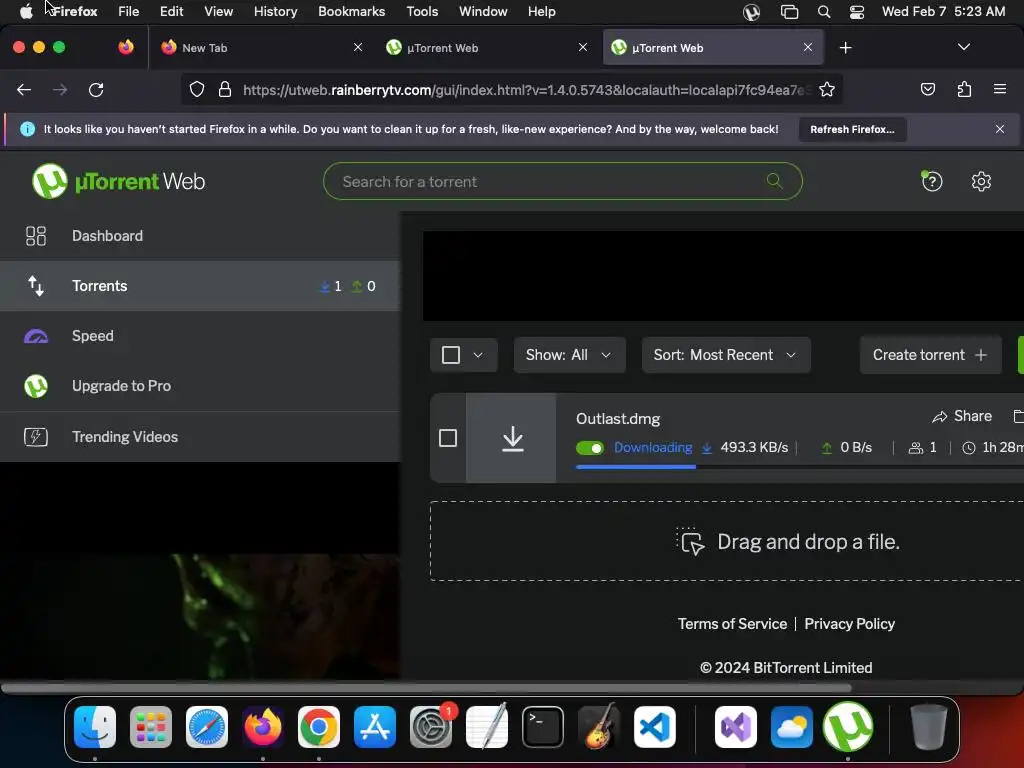The height and width of the screenshot is (768, 1024).
Task: Click the horizontal scrollbar at window bottom
Action: click(426, 688)
